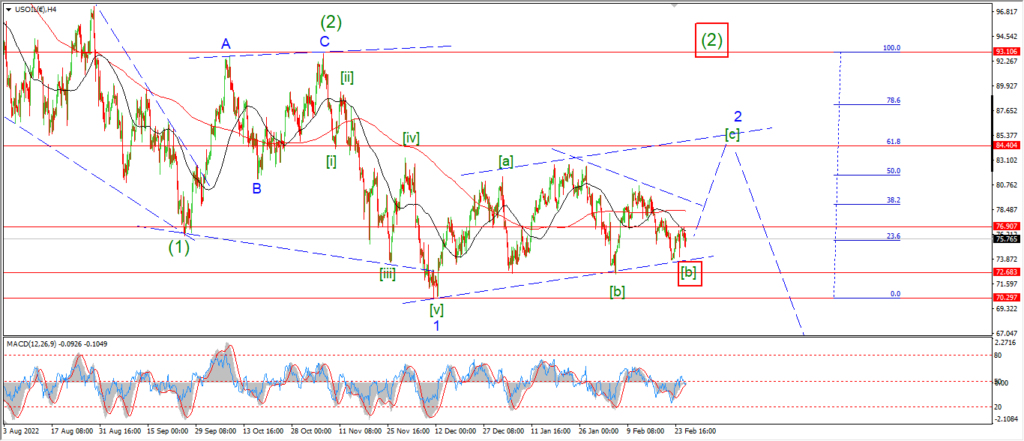Click the current price 75.765 tag
The image size is (1024, 441).
coord(1006,239)
